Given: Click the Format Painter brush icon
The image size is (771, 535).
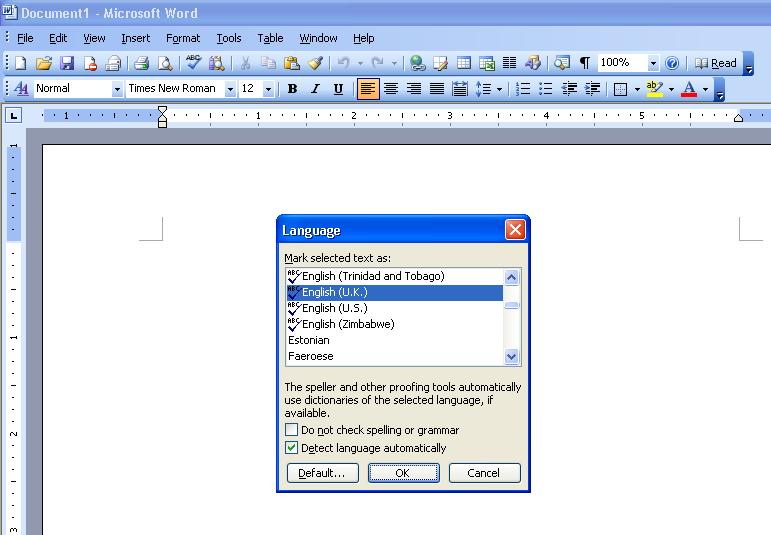Looking at the screenshot, I should [315, 63].
